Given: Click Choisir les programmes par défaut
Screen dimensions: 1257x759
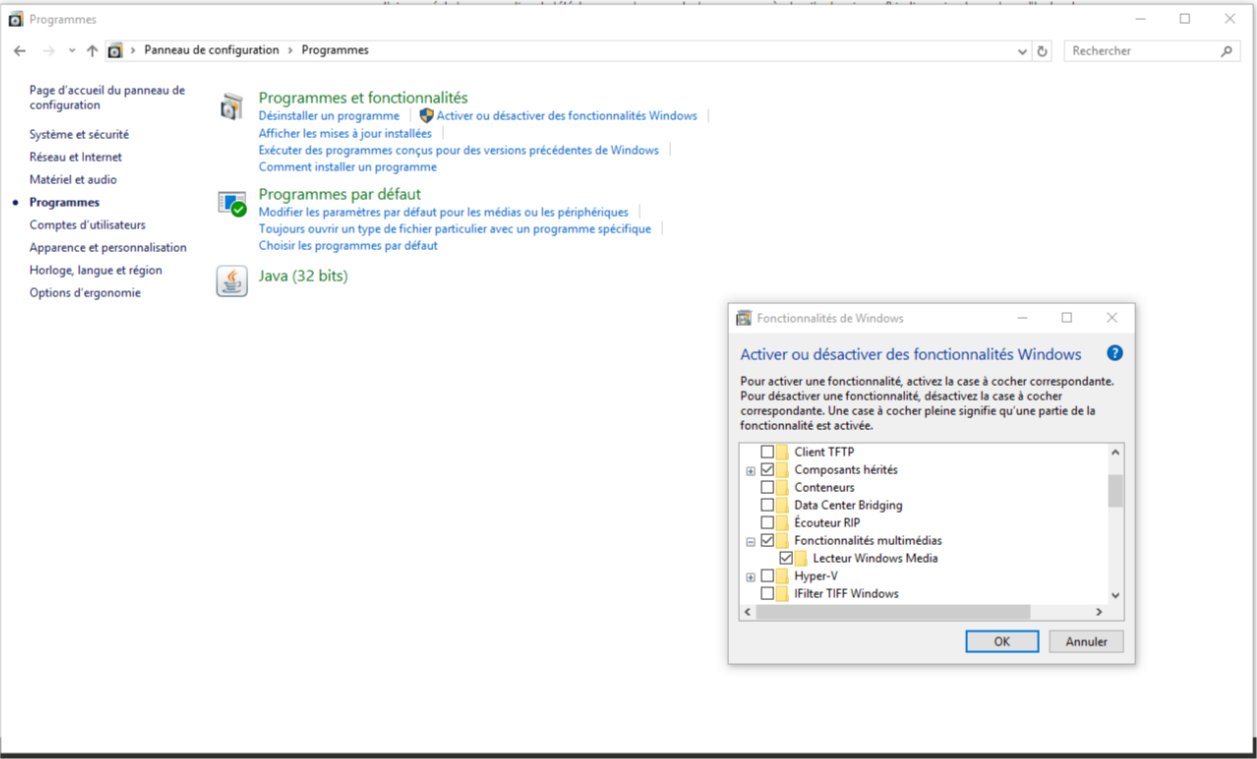Looking at the screenshot, I should tap(348, 245).
